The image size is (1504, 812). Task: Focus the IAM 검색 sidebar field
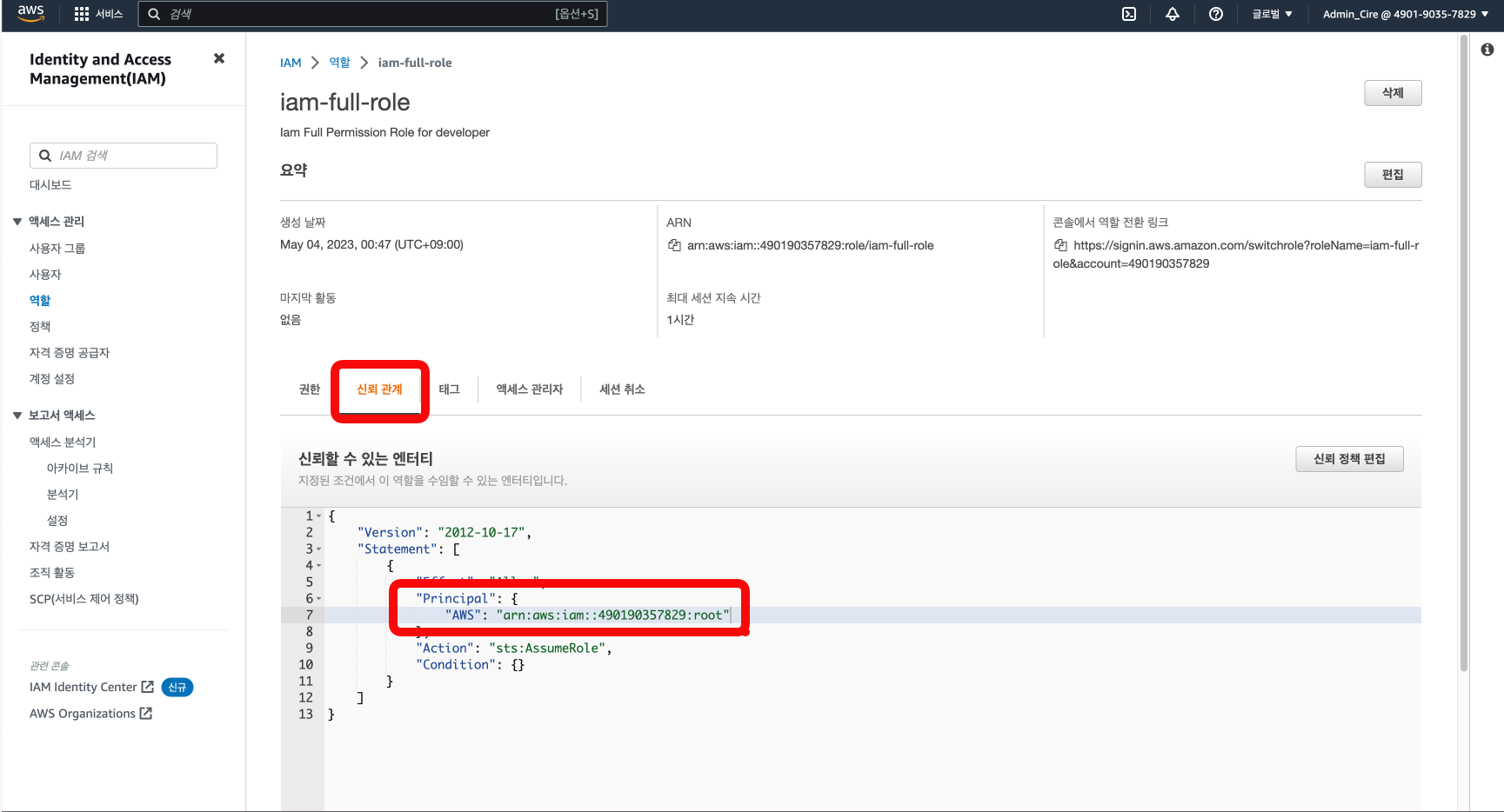click(124, 156)
